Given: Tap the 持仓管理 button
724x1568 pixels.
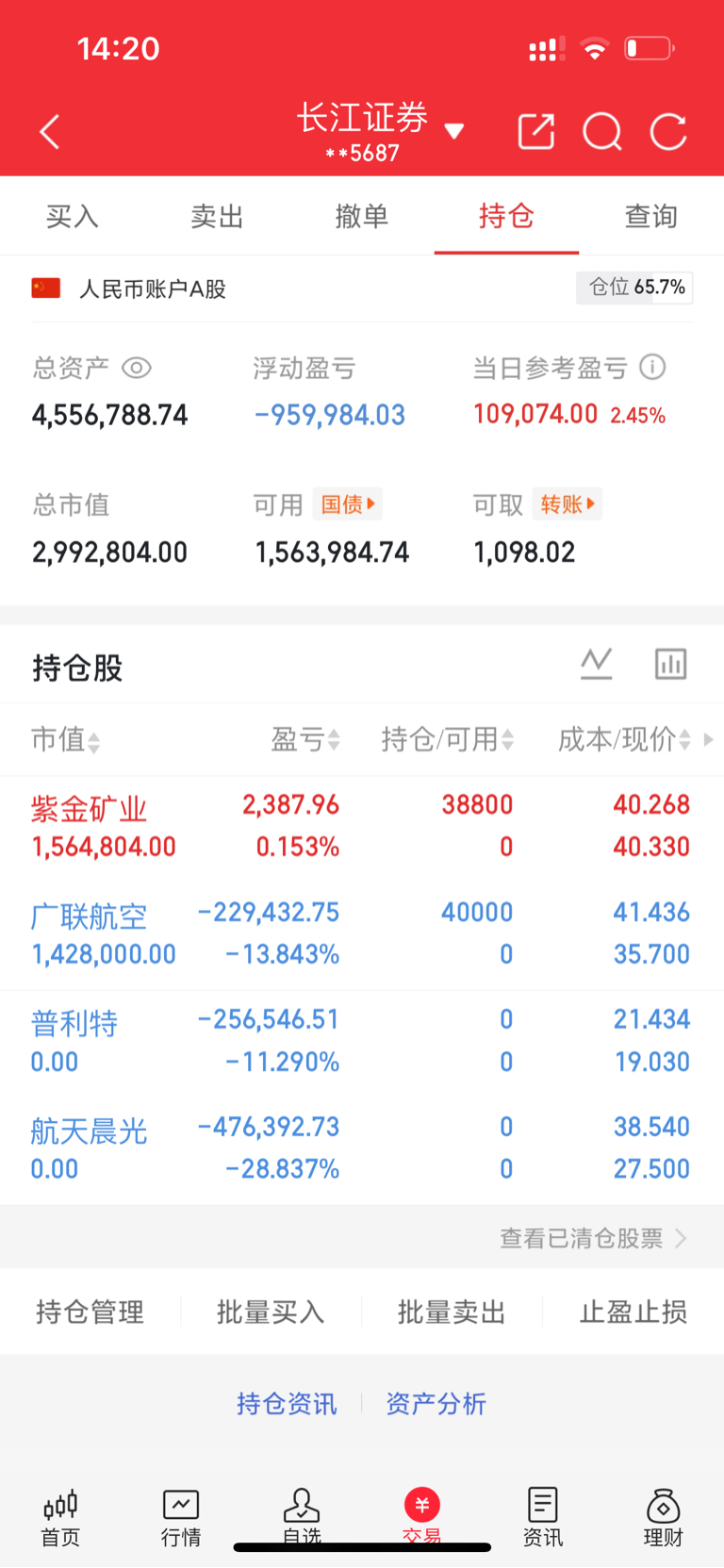Looking at the screenshot, I should click(90, 1312).
